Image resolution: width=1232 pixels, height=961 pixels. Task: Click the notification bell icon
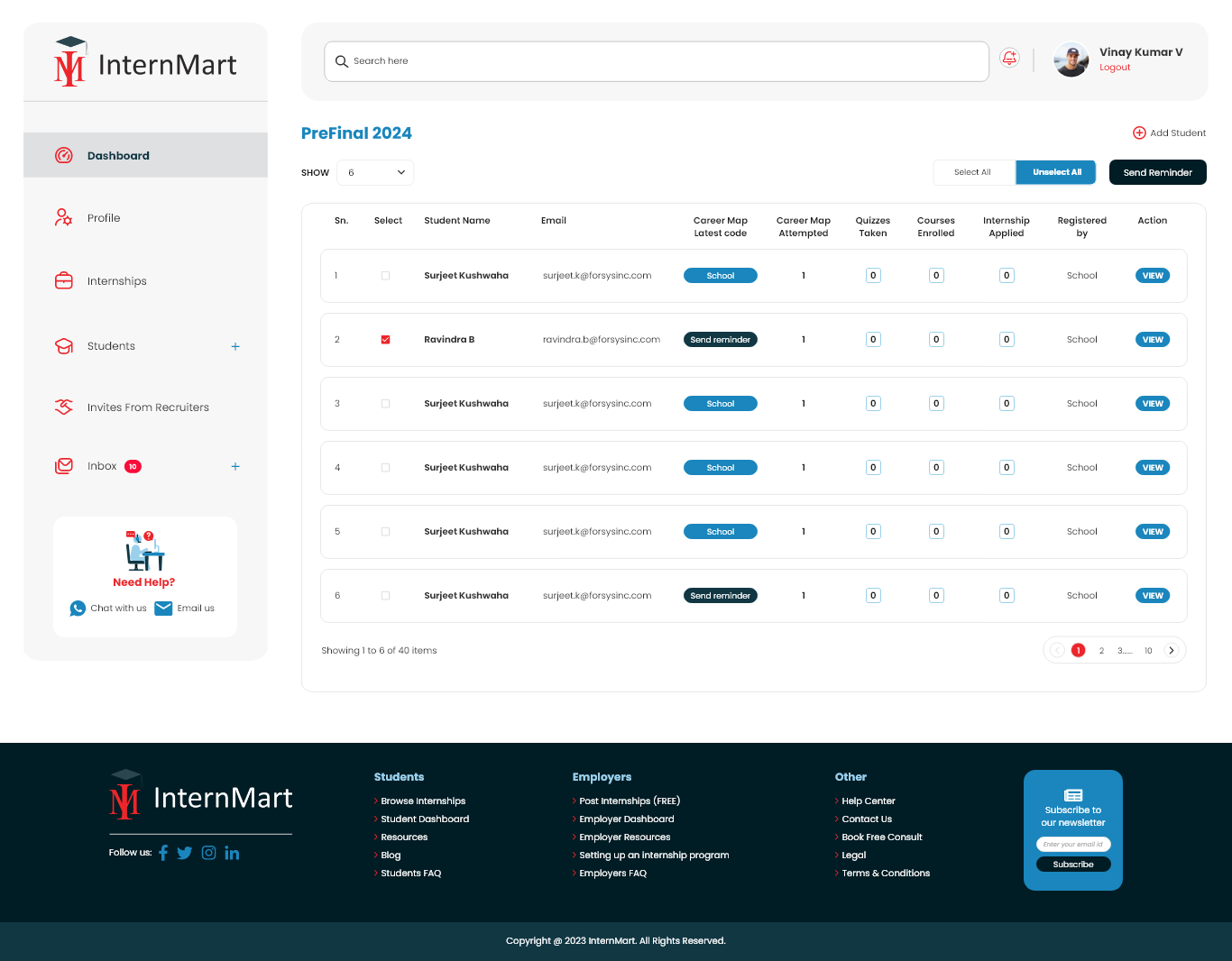coord(1009,57)
